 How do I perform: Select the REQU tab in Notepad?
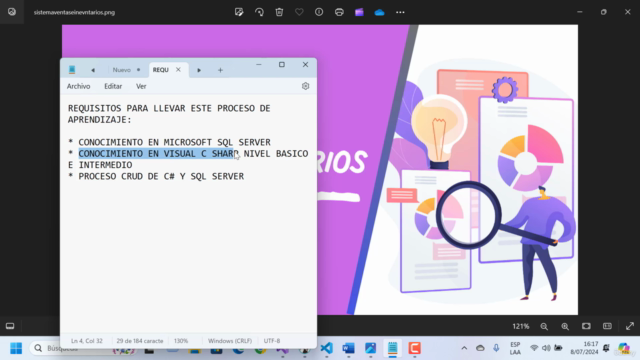coord(161,70)
